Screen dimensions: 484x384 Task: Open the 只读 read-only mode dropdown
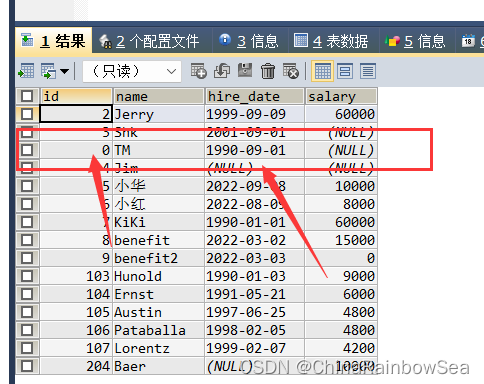click(x=132, y=71)
